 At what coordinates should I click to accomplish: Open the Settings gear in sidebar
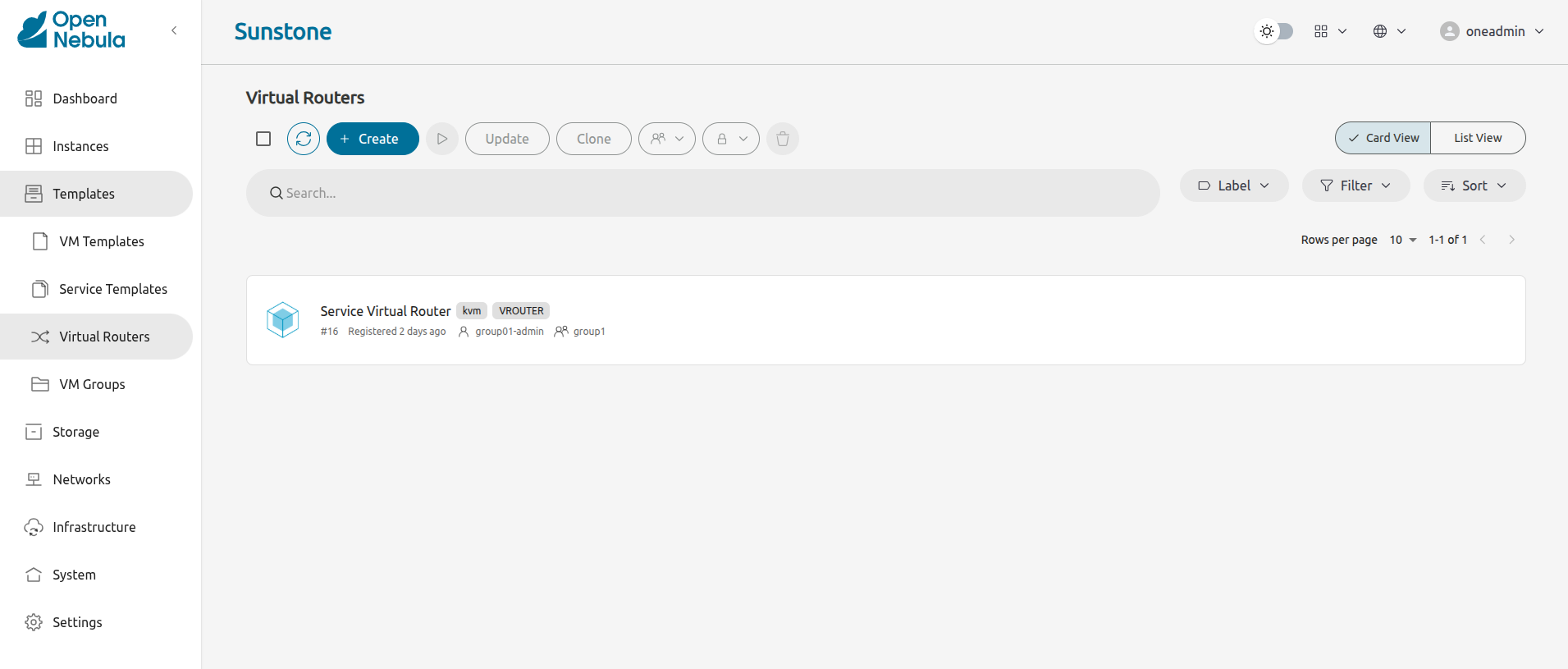tap(34, 622)
